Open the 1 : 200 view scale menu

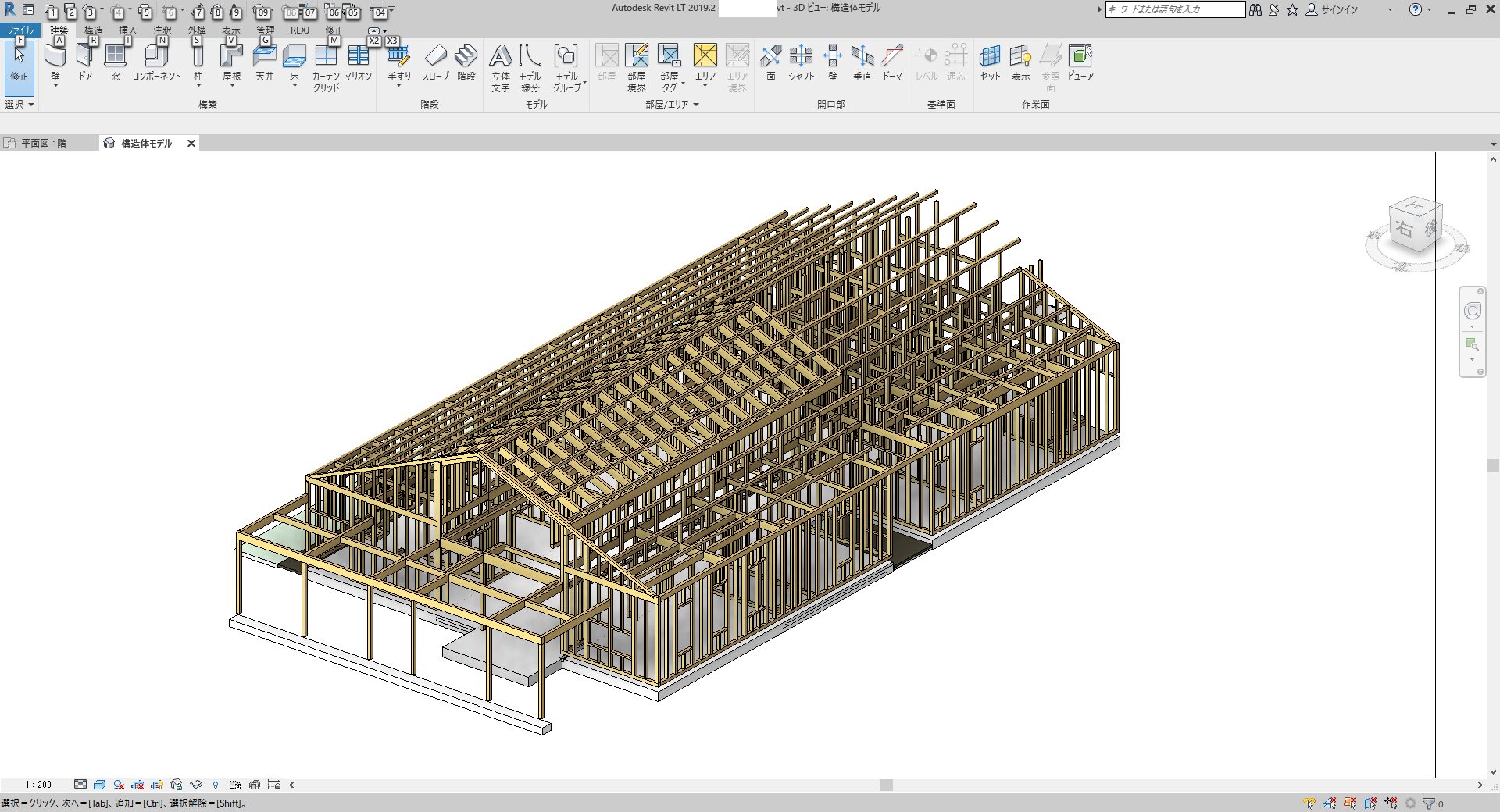click(38, 785)
